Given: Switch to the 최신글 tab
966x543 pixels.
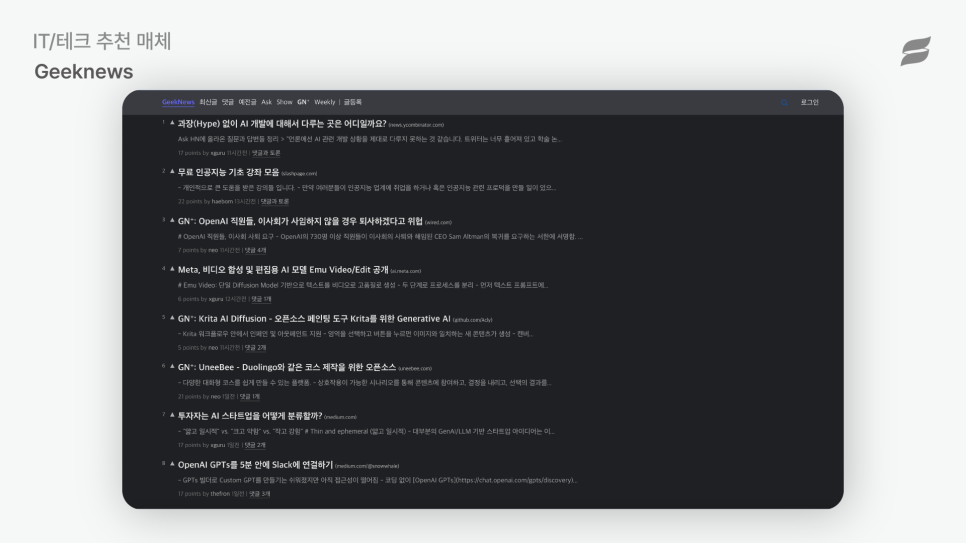Looking at the screenshot, I should [x=208, y=102].
